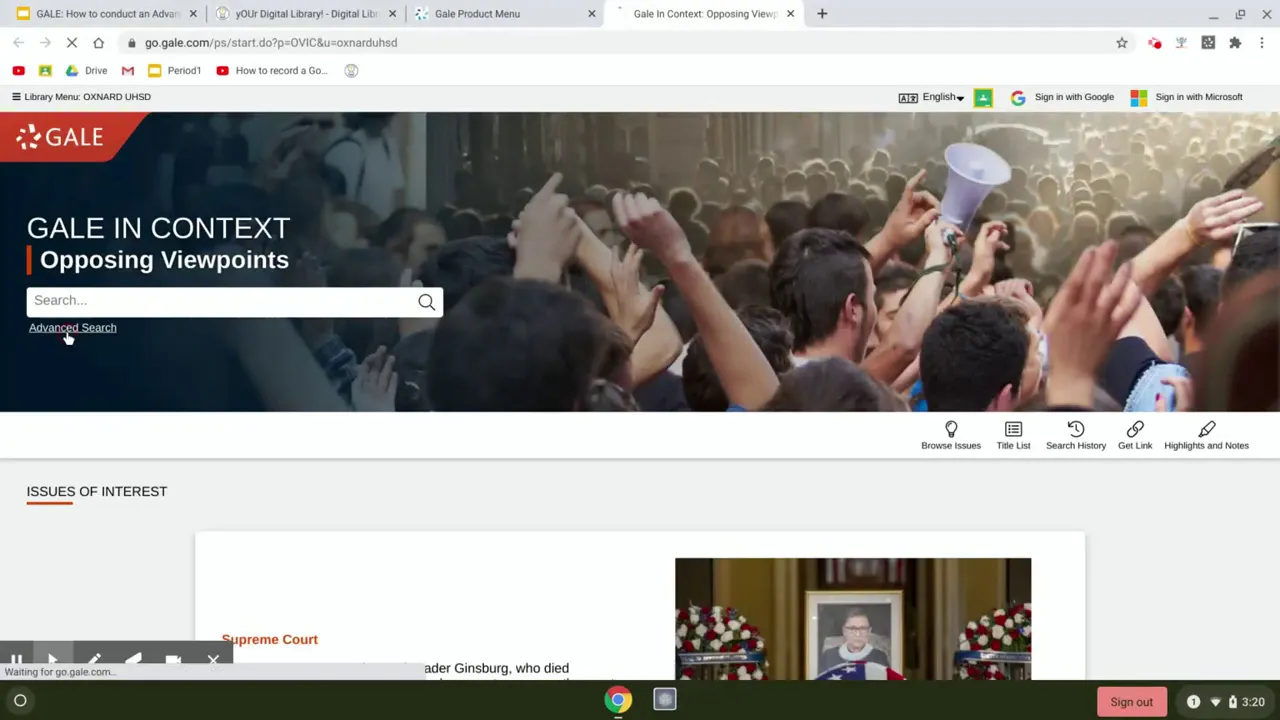Viewport: 1280px width, 720px height.
Task: Go back to the previous page
Action: (x=18, y=43)
